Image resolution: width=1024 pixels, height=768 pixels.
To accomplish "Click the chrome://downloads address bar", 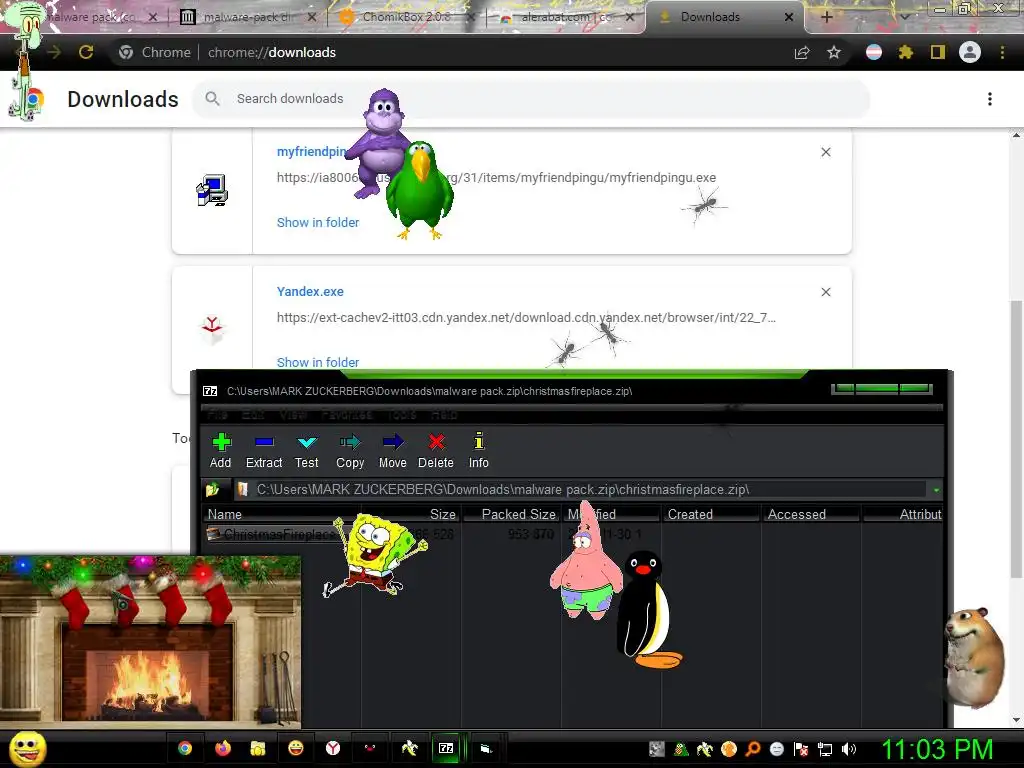I will (x=451, y=52).
